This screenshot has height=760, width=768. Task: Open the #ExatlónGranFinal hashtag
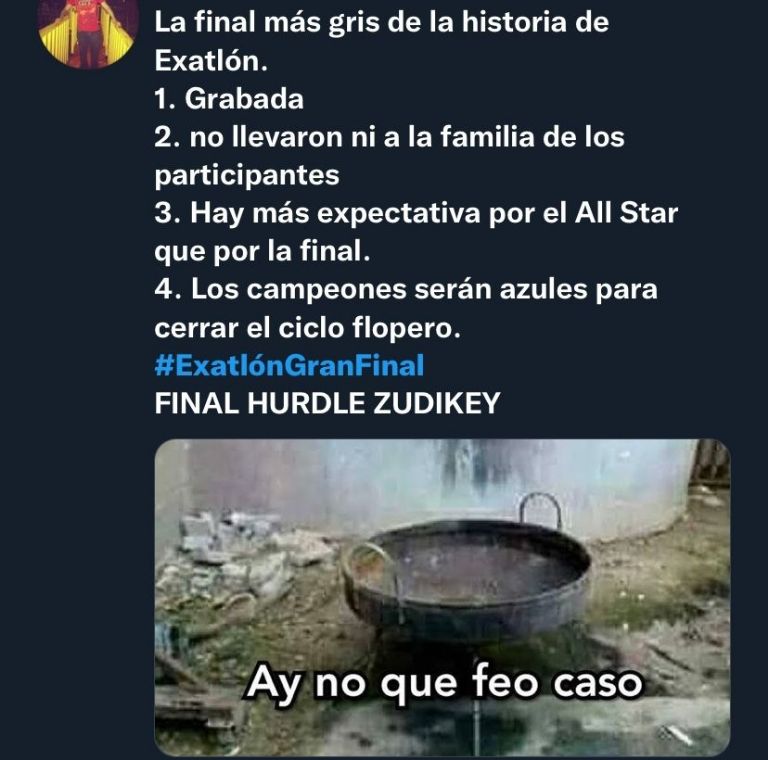289,365
